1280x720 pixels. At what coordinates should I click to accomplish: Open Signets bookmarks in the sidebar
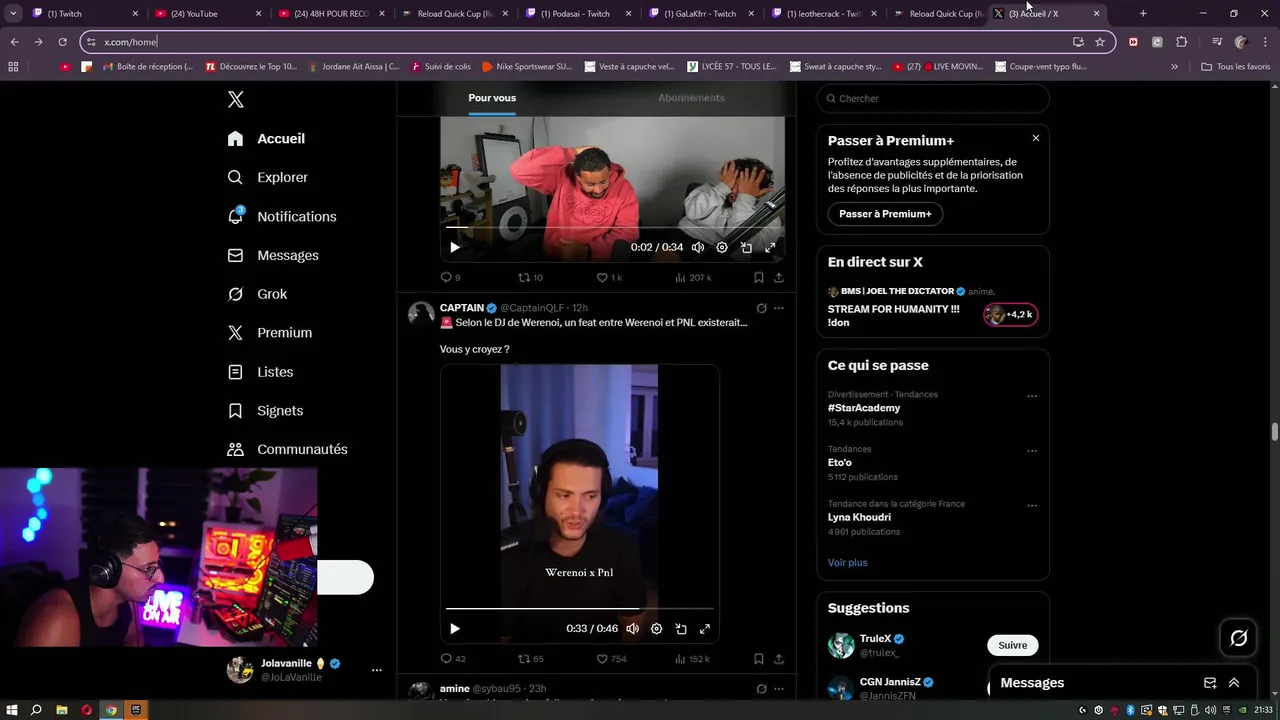click(265, 411)
